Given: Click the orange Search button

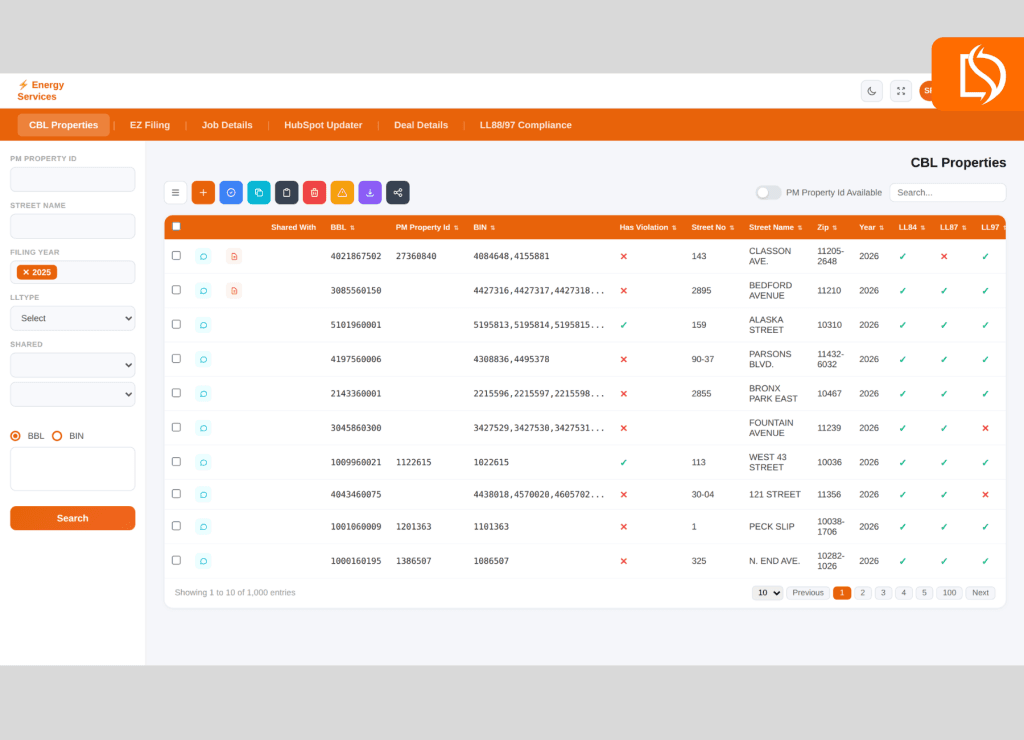Looking at the screenshot, I should click(x=72, y=518).
